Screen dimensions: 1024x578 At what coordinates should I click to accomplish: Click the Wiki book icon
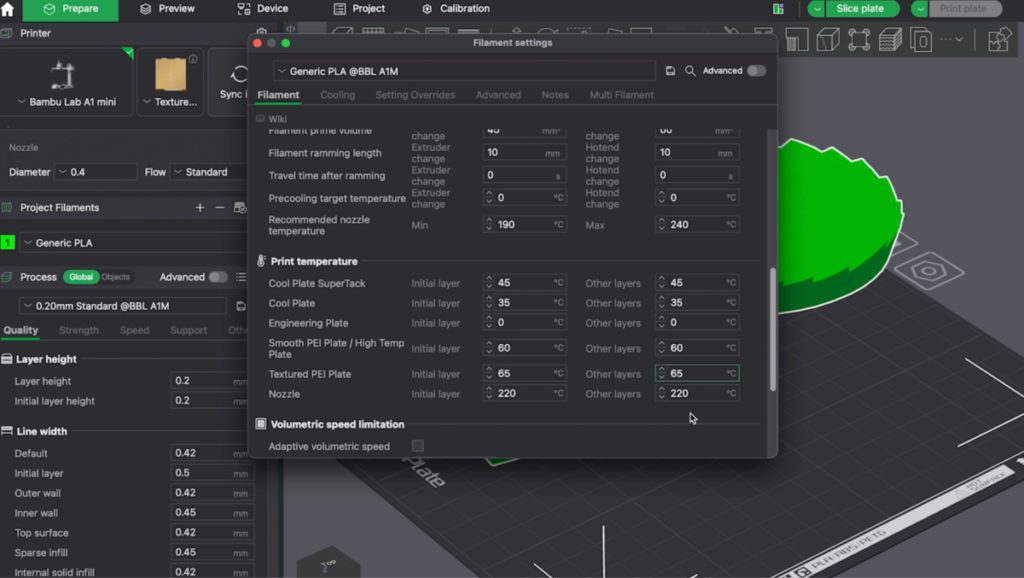[x=261, y=119]
